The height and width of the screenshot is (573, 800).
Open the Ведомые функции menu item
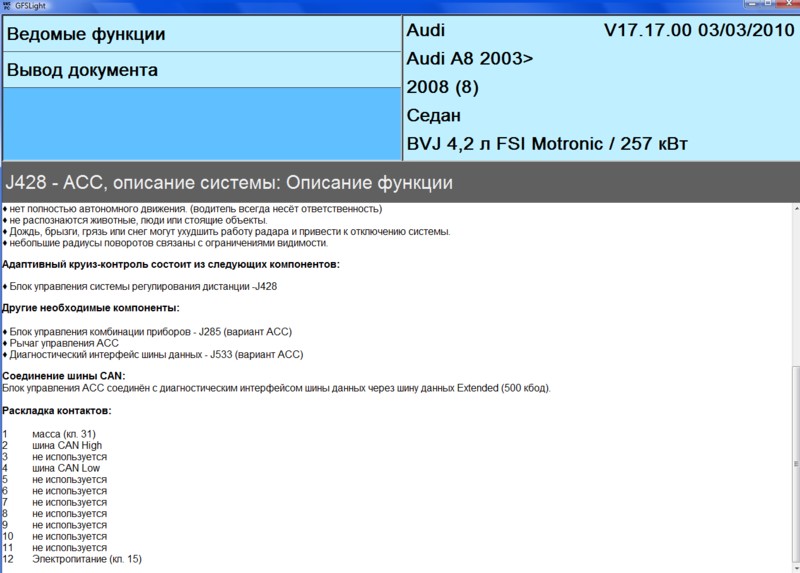85,34
